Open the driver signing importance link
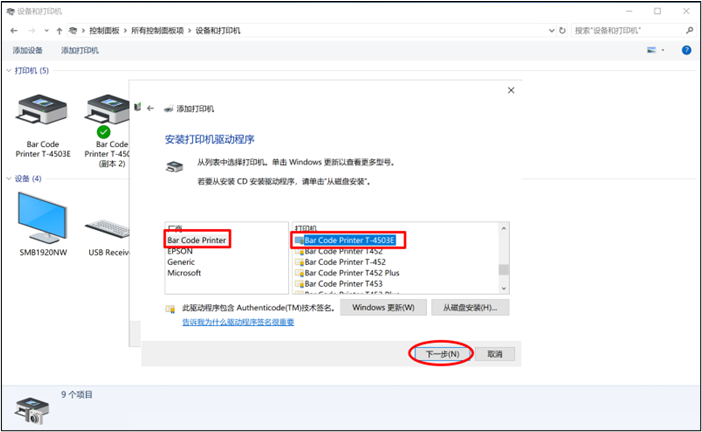 [x=238, y=322]
